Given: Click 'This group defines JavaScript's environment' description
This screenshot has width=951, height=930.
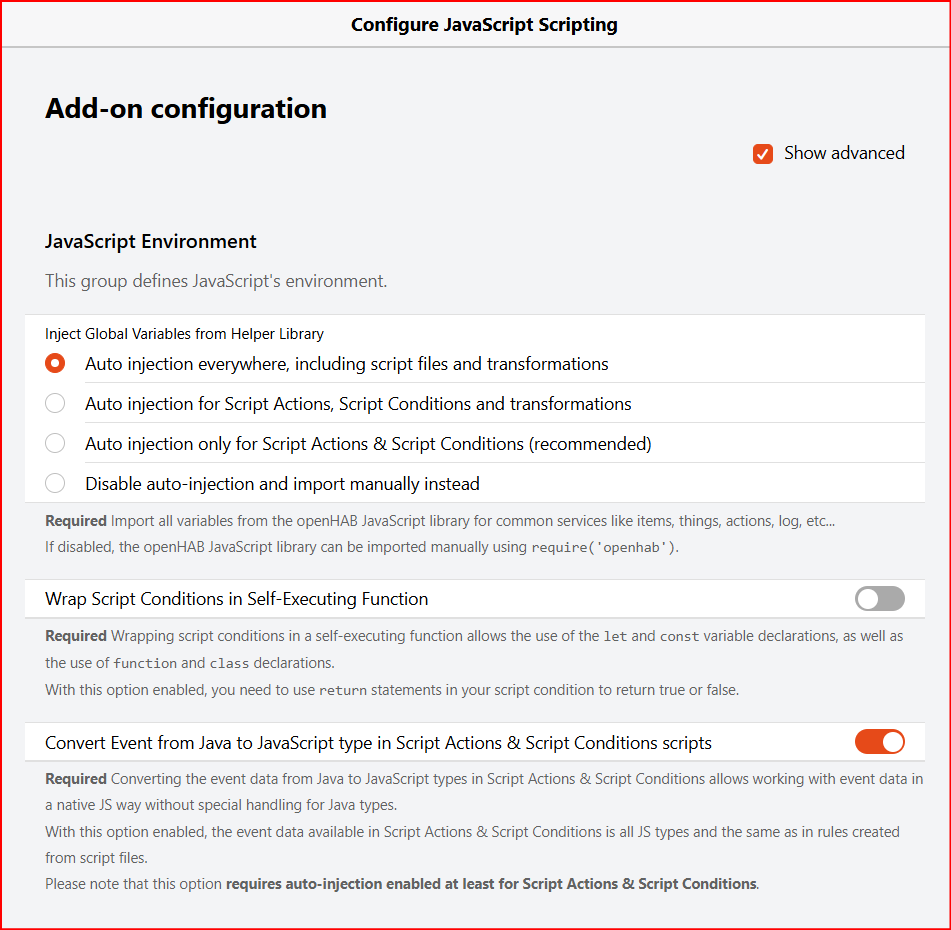Looking at the screenshot, I should tap(216, 281).
